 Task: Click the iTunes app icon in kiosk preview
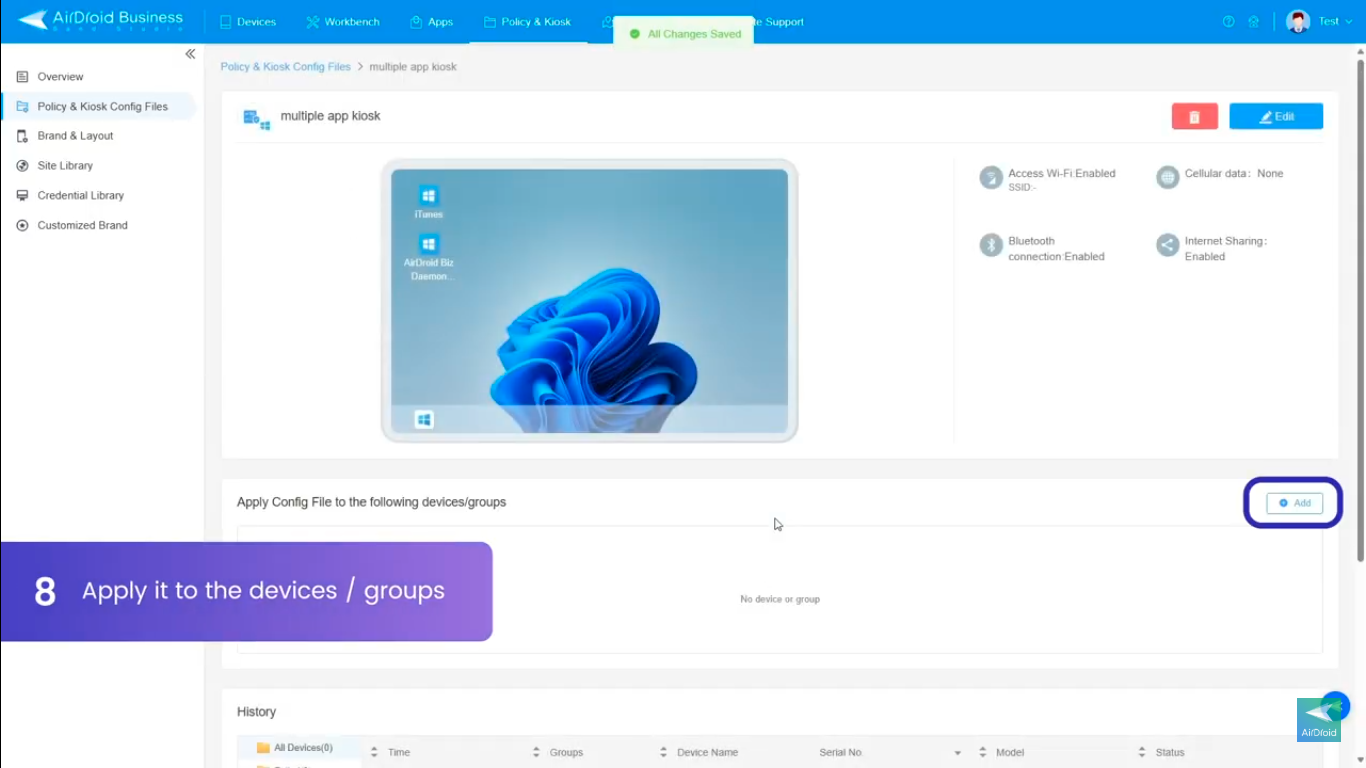429,197
